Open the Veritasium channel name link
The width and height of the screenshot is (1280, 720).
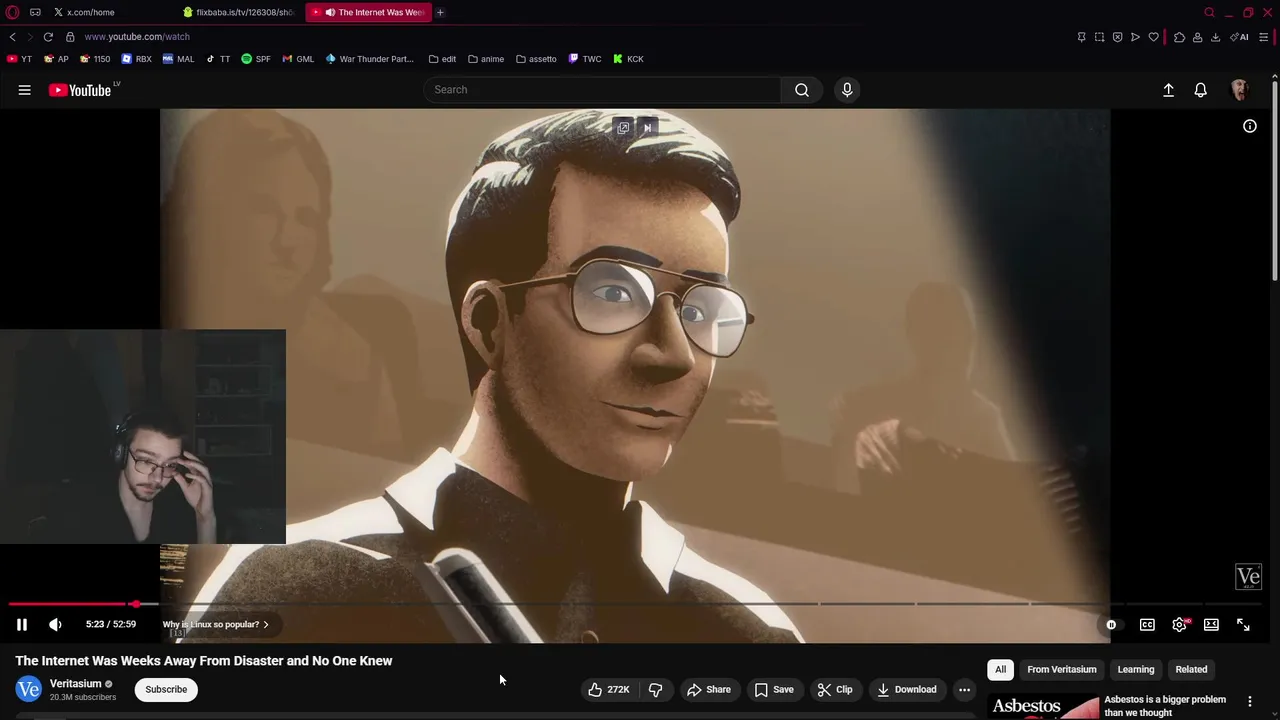click(x=75, y=684)
